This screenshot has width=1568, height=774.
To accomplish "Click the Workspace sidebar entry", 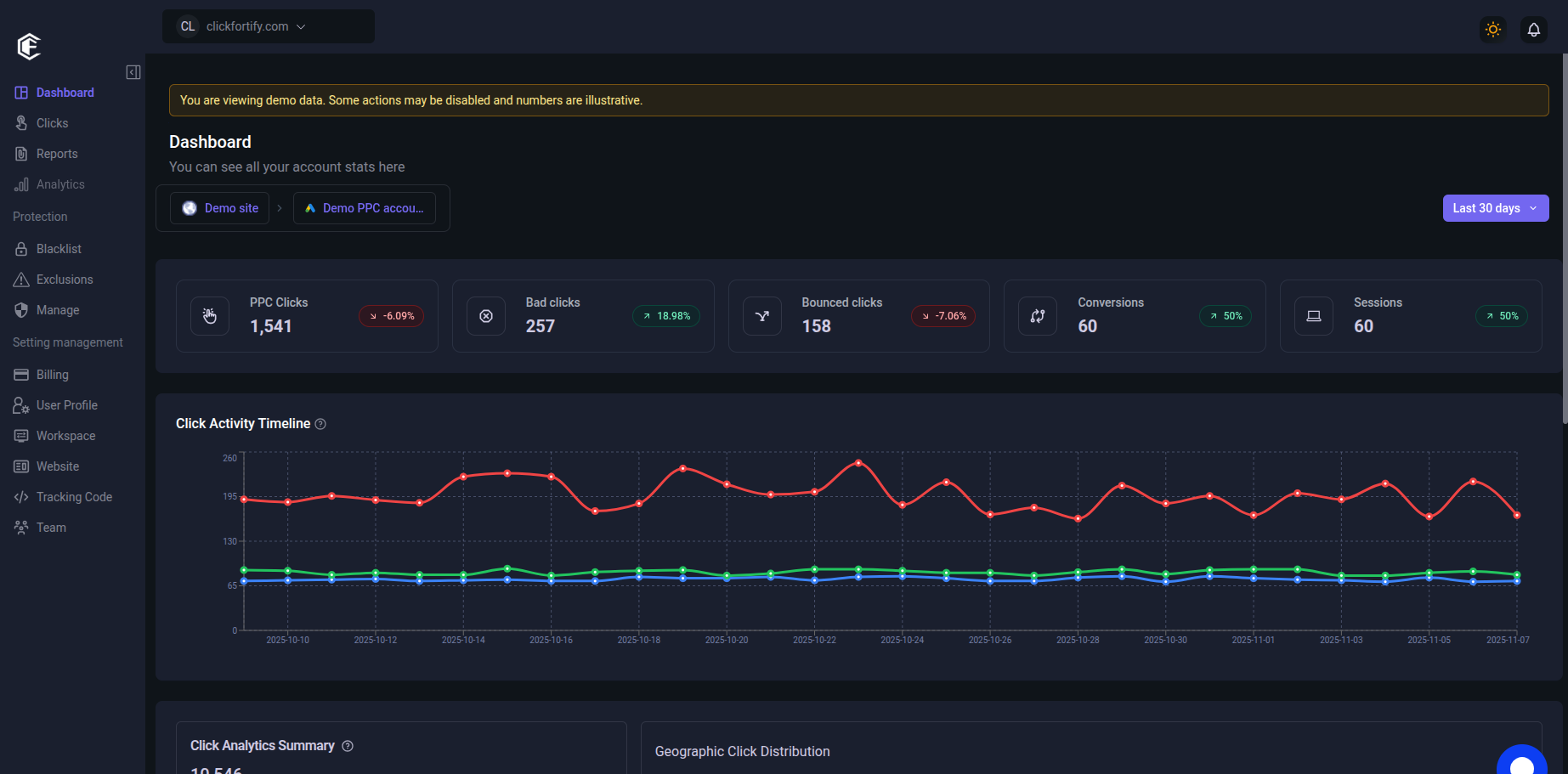I will point(65,435).
